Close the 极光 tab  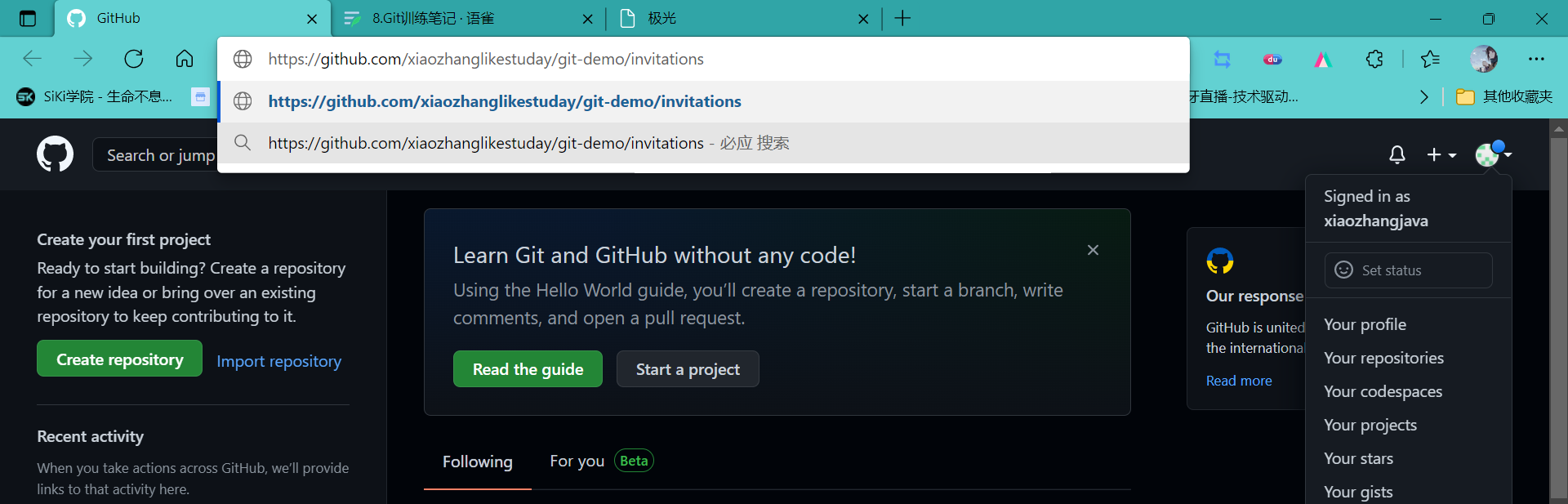[x=863, y=19]
